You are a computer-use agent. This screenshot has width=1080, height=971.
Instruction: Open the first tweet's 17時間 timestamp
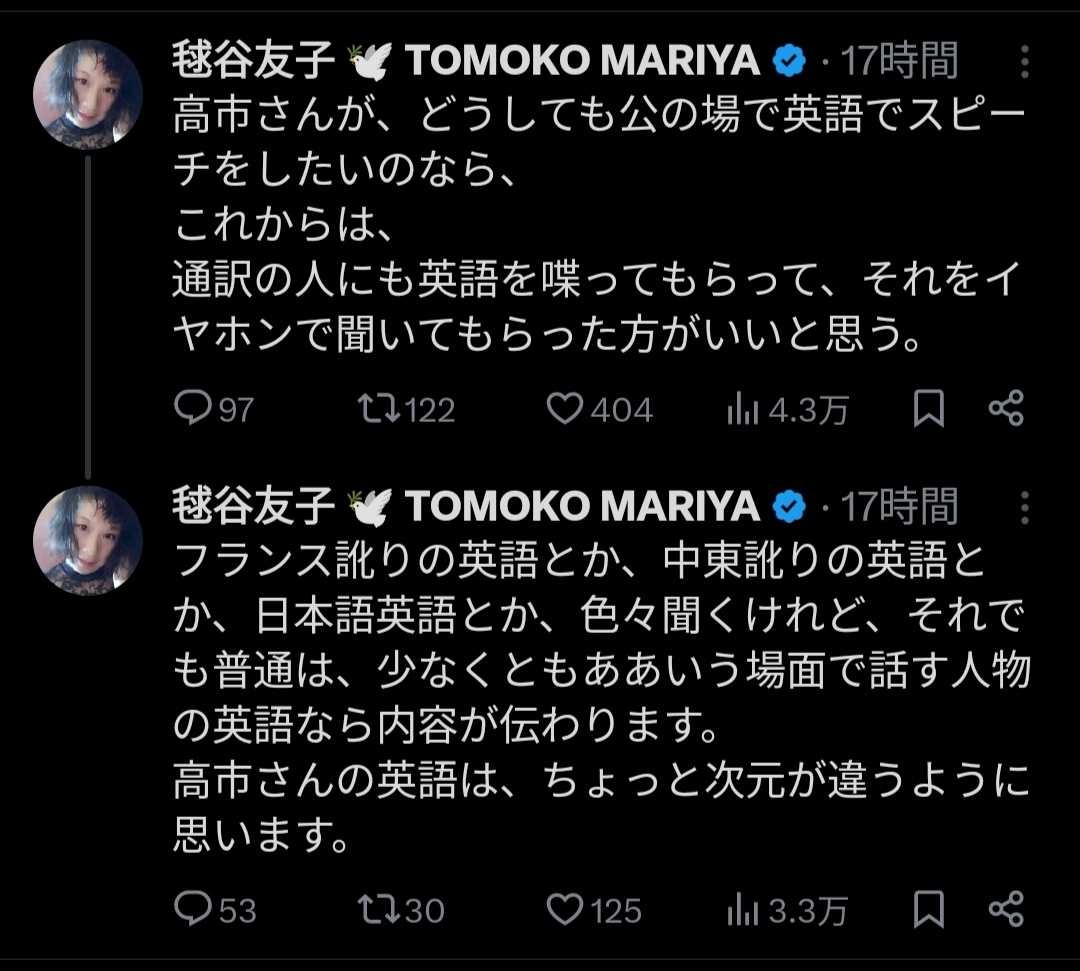click(899, 62)
